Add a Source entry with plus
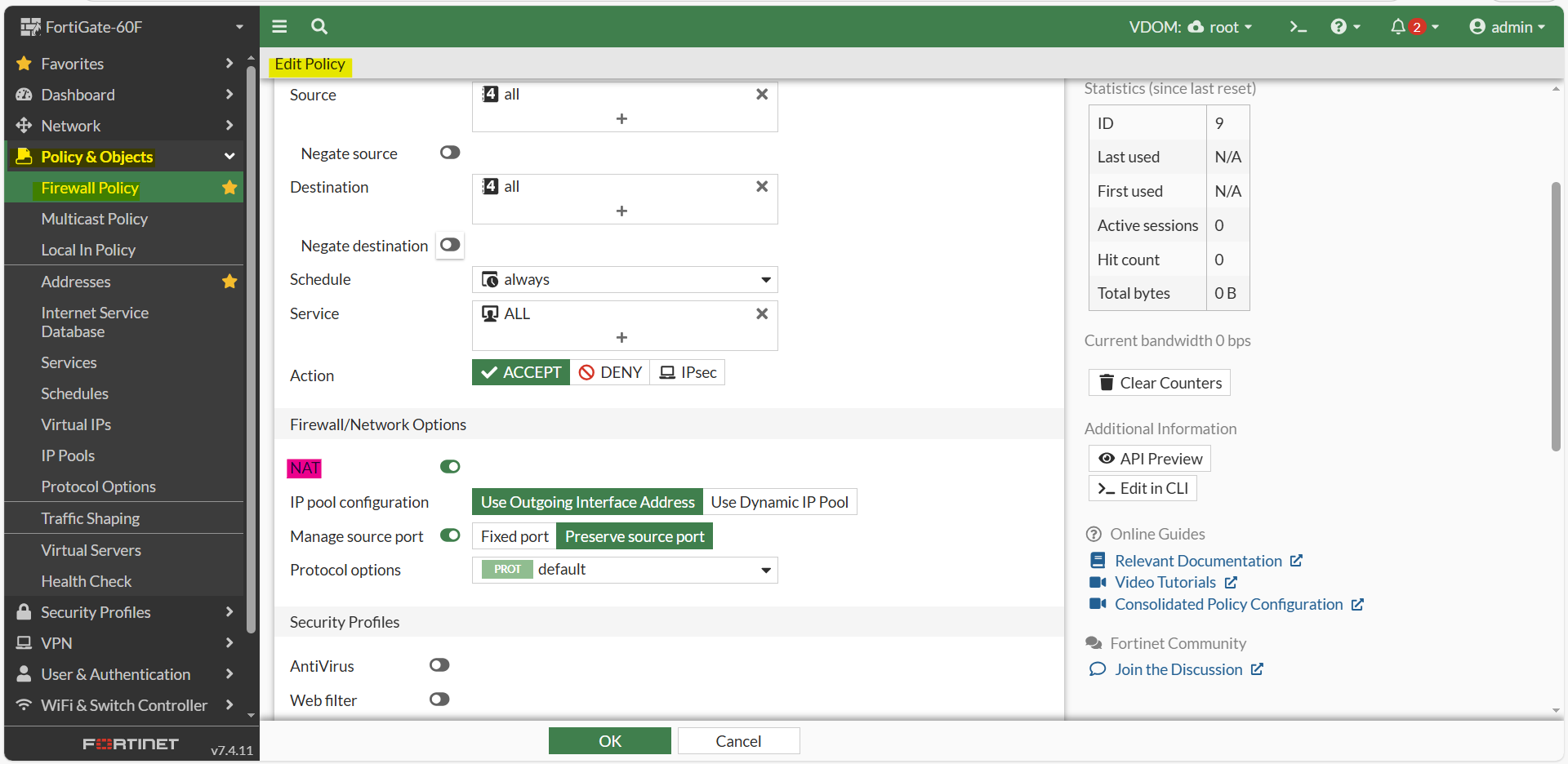This screenshot has width=1568, height=764. pos(621,119)
